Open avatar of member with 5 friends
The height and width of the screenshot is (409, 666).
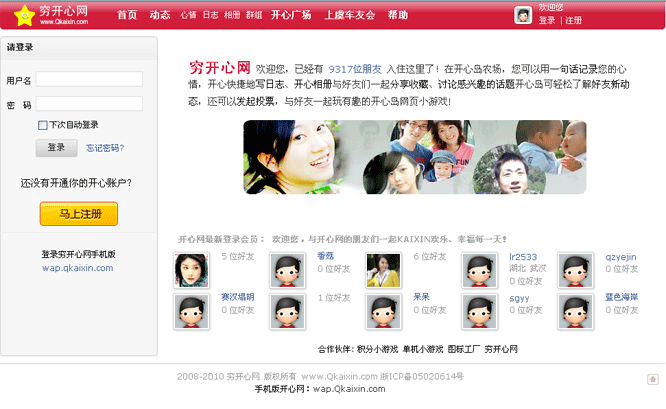(191, 270)
